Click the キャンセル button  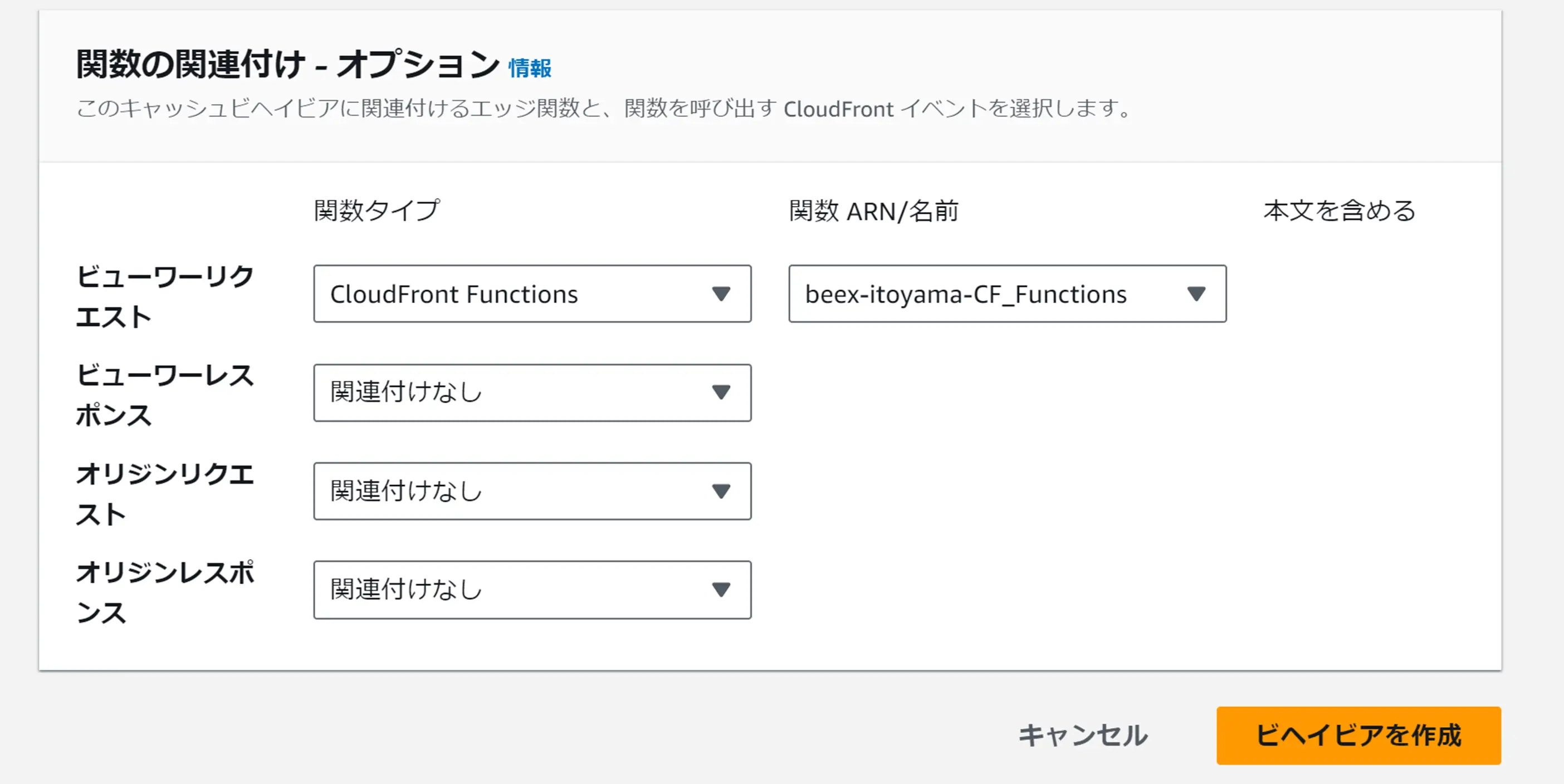point(1083,735)
